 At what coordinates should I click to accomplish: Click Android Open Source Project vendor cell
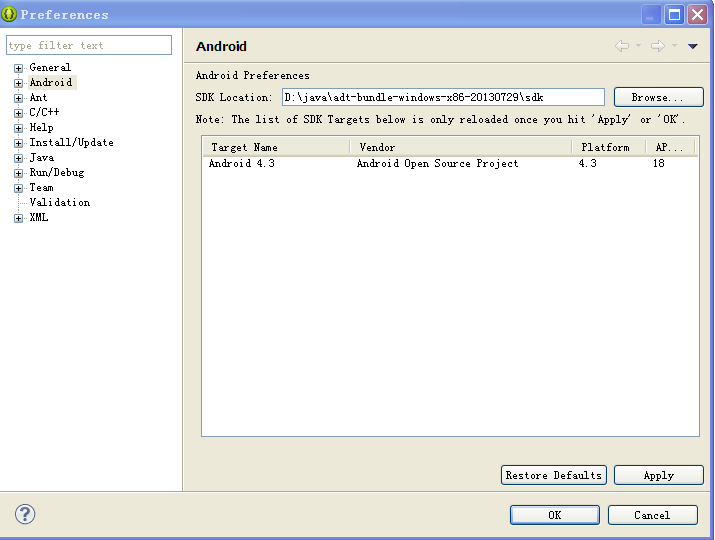(x=437, y=163)
